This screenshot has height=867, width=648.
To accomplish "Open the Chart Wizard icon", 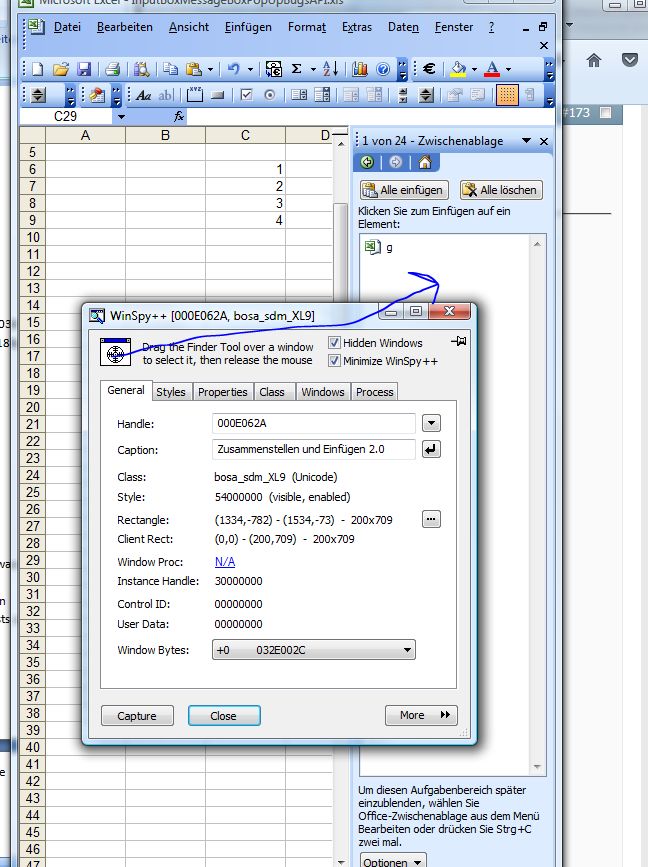I will (x=360, y=69).
